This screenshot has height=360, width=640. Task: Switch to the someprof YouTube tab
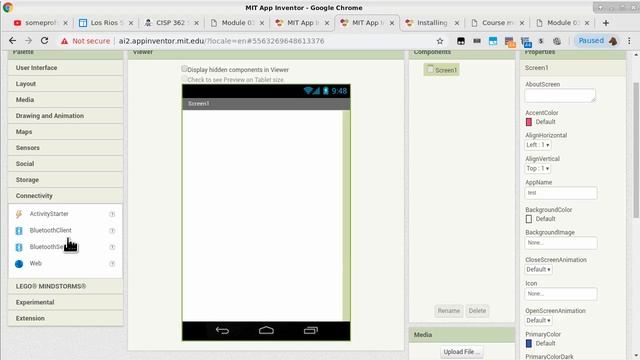[x=40, y=23]
